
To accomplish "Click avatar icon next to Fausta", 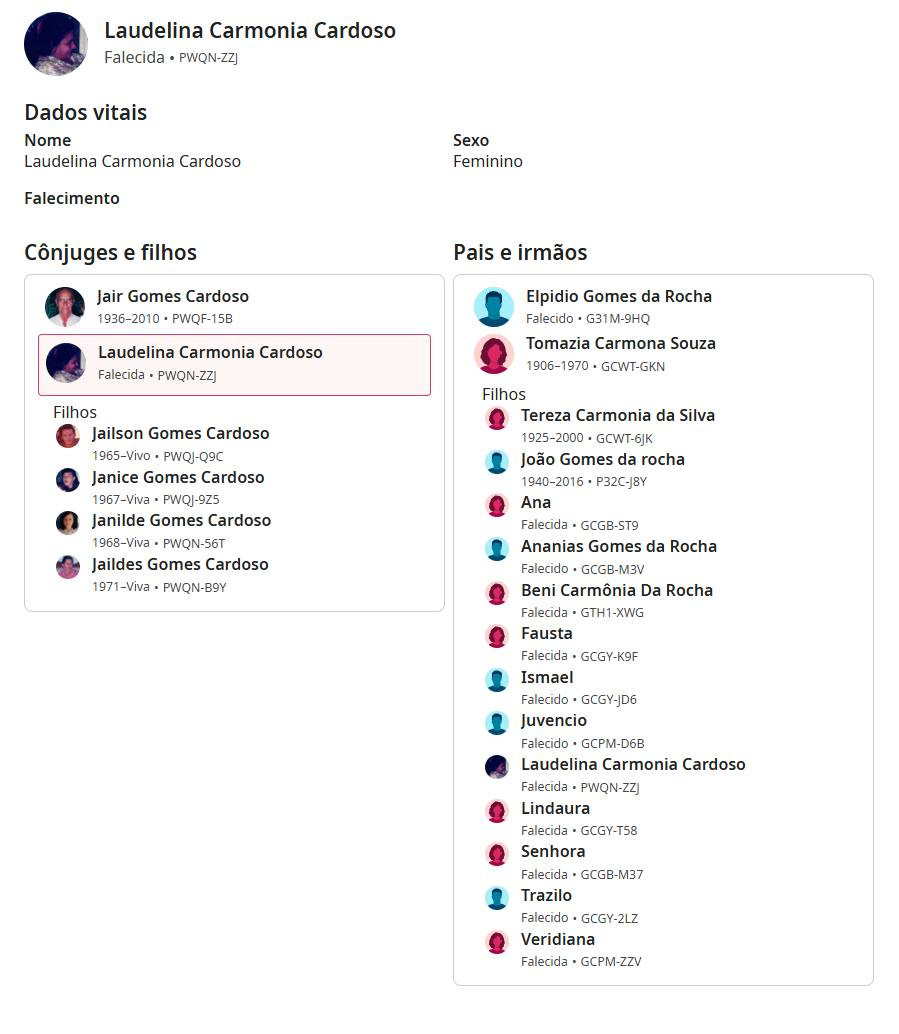I will pos(497,636).
